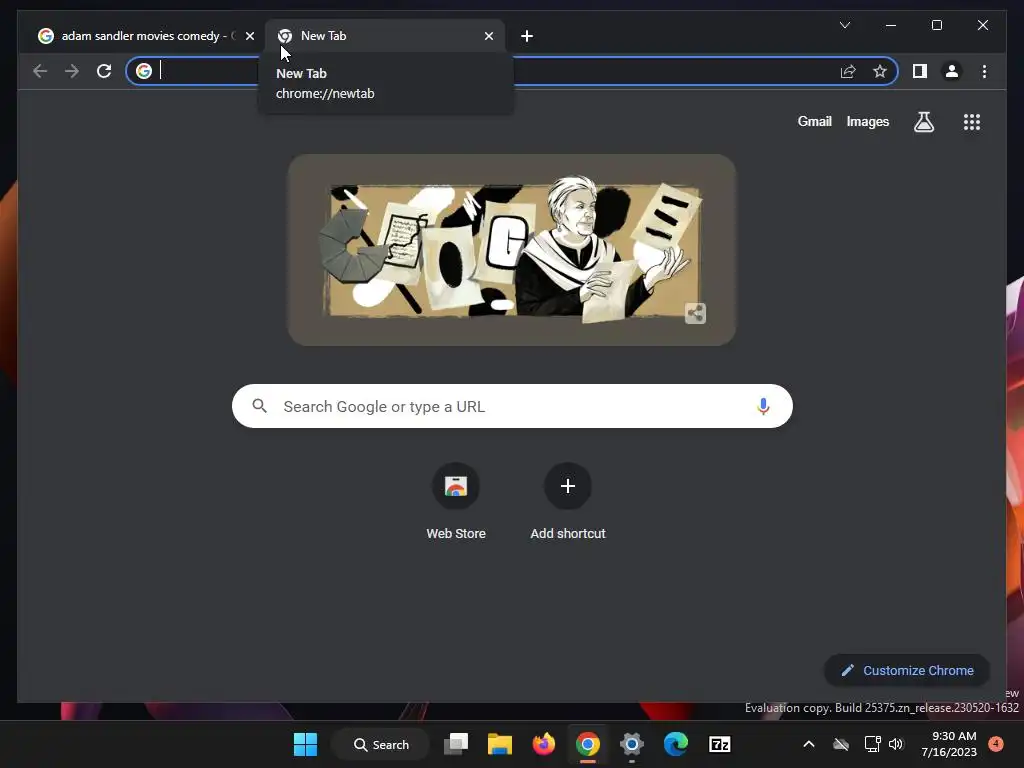
Task: Launch File Explorer from taskbar
Action: pyautogui.click(x=500, y=744)
